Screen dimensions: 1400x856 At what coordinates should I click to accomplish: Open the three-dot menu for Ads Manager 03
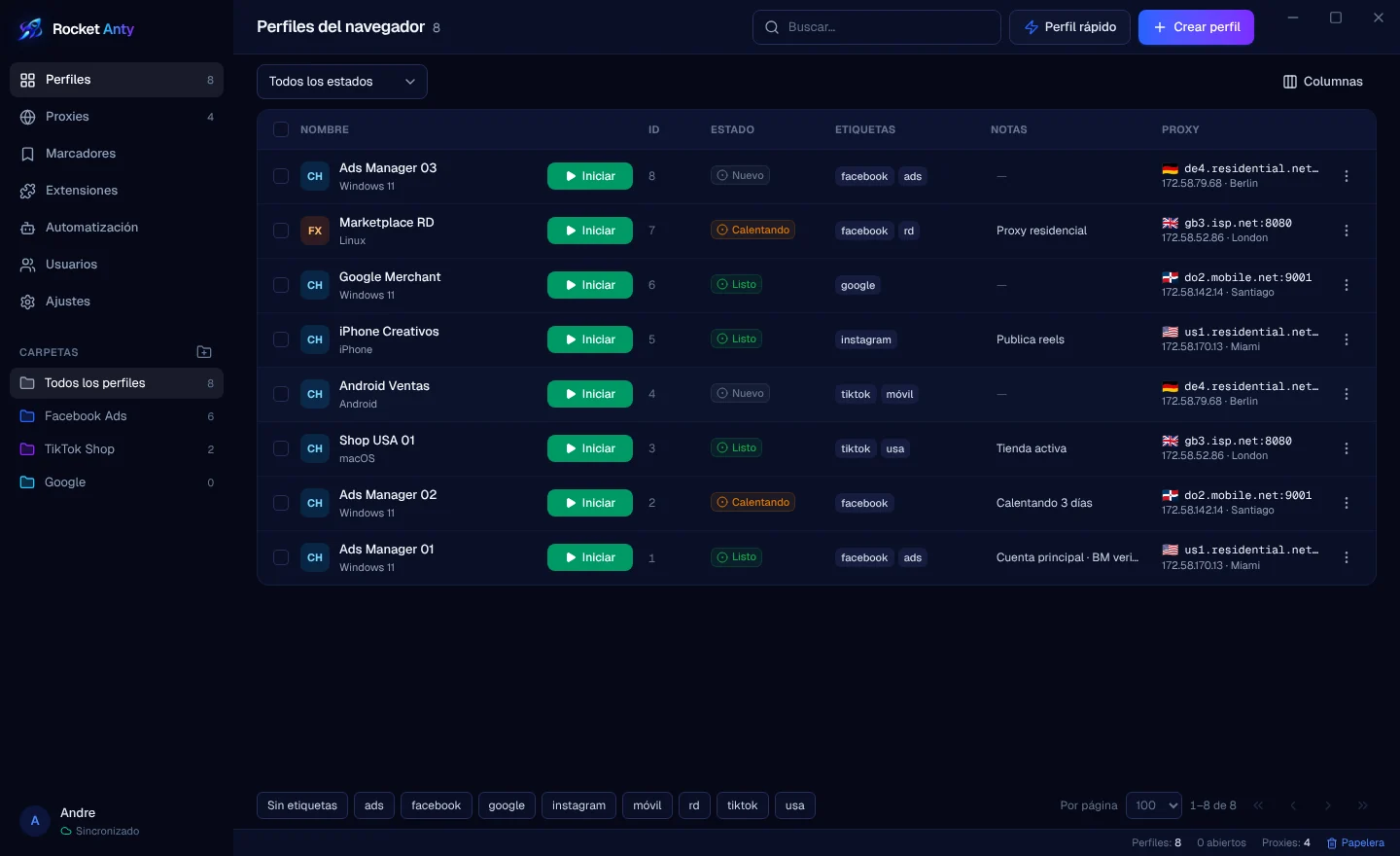tap(1347, 176)
